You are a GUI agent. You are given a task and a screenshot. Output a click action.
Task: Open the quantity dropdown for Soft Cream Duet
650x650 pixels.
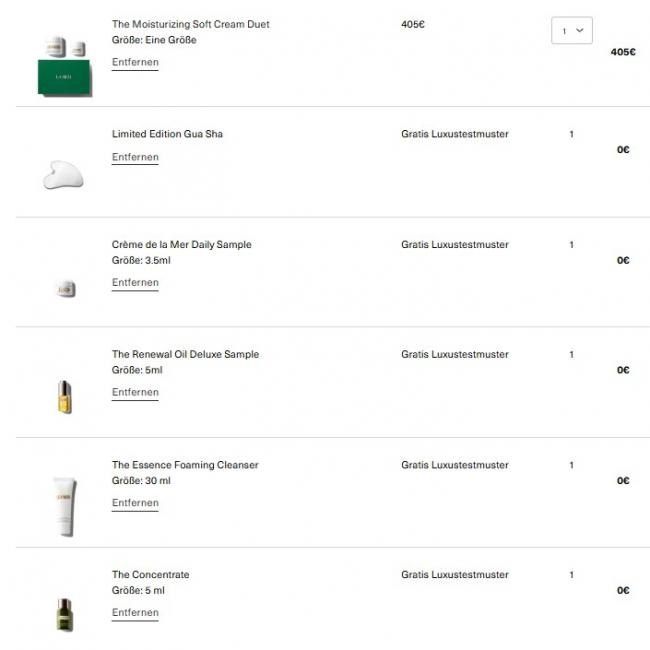click(571, 31)
